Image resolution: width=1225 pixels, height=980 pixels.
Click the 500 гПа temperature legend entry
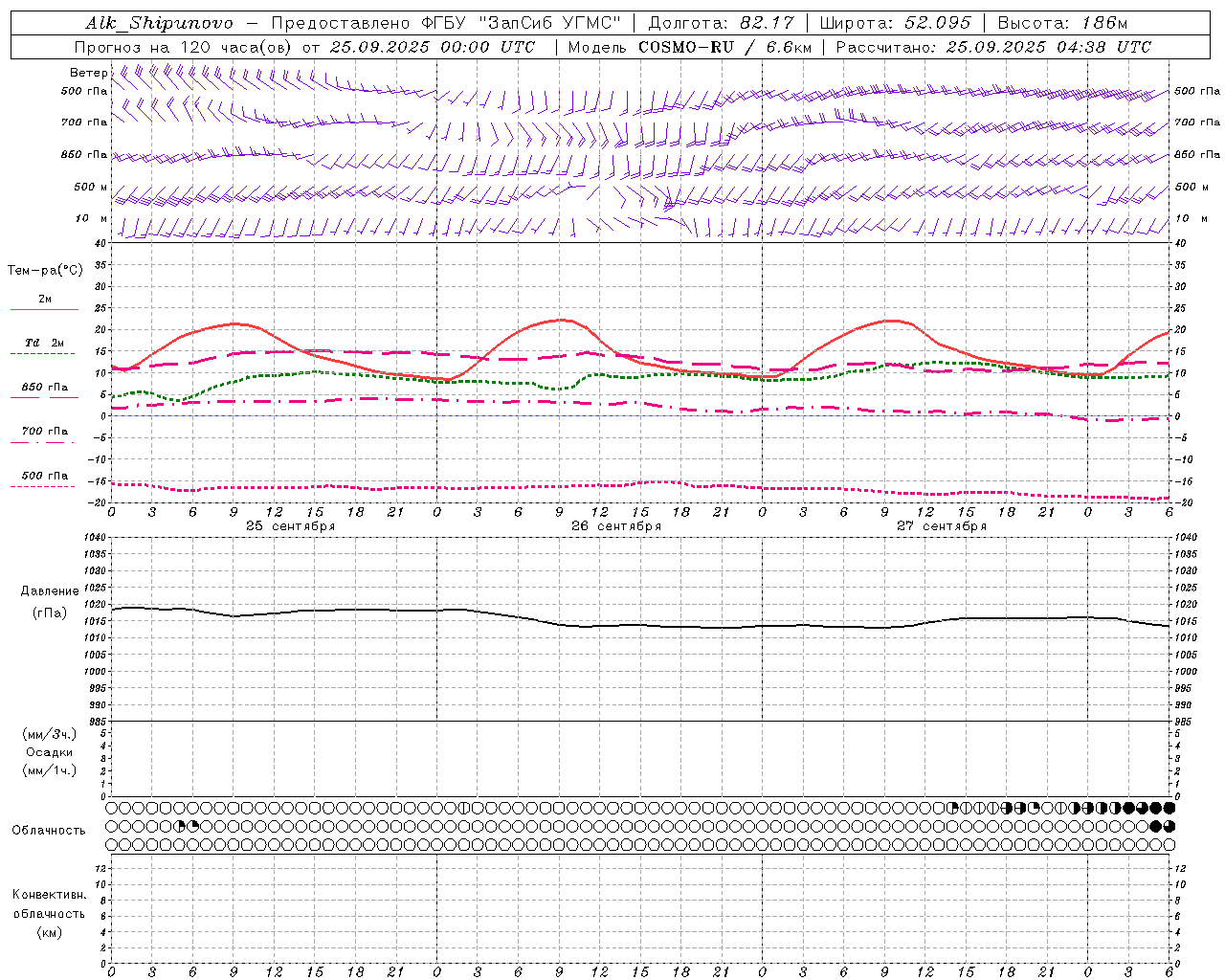tap(45, 476)
